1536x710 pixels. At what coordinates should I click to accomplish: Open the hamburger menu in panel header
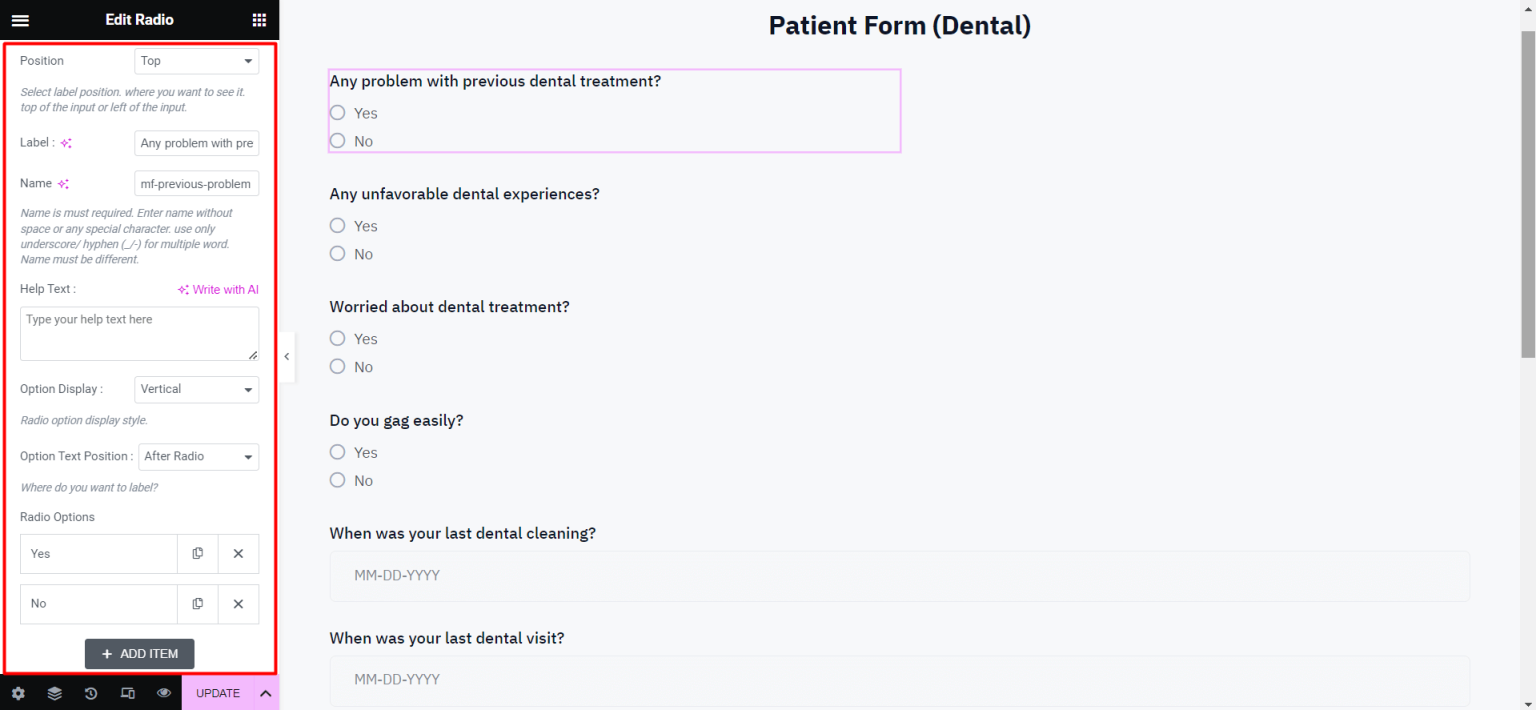(20, 20)
